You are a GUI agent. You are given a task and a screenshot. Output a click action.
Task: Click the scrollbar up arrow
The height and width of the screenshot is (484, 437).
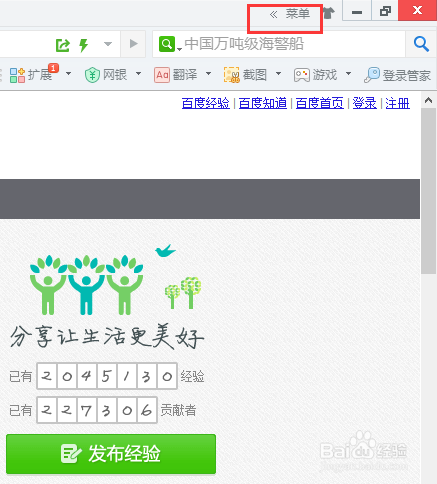click(x=428, y=100)
